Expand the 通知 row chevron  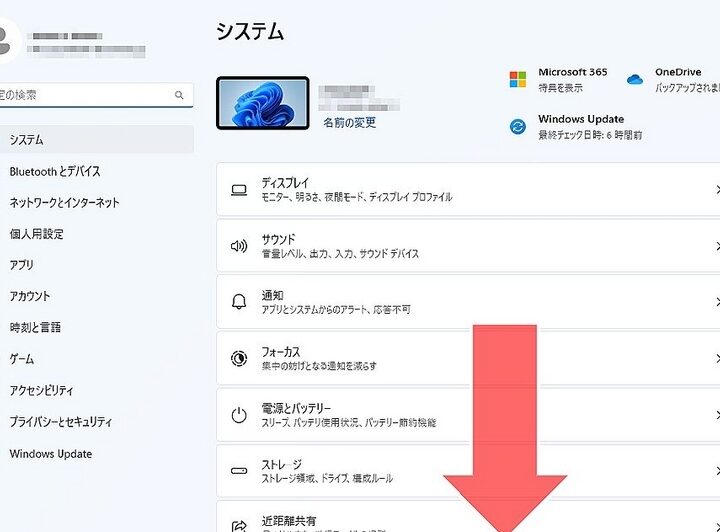(716, 302)
